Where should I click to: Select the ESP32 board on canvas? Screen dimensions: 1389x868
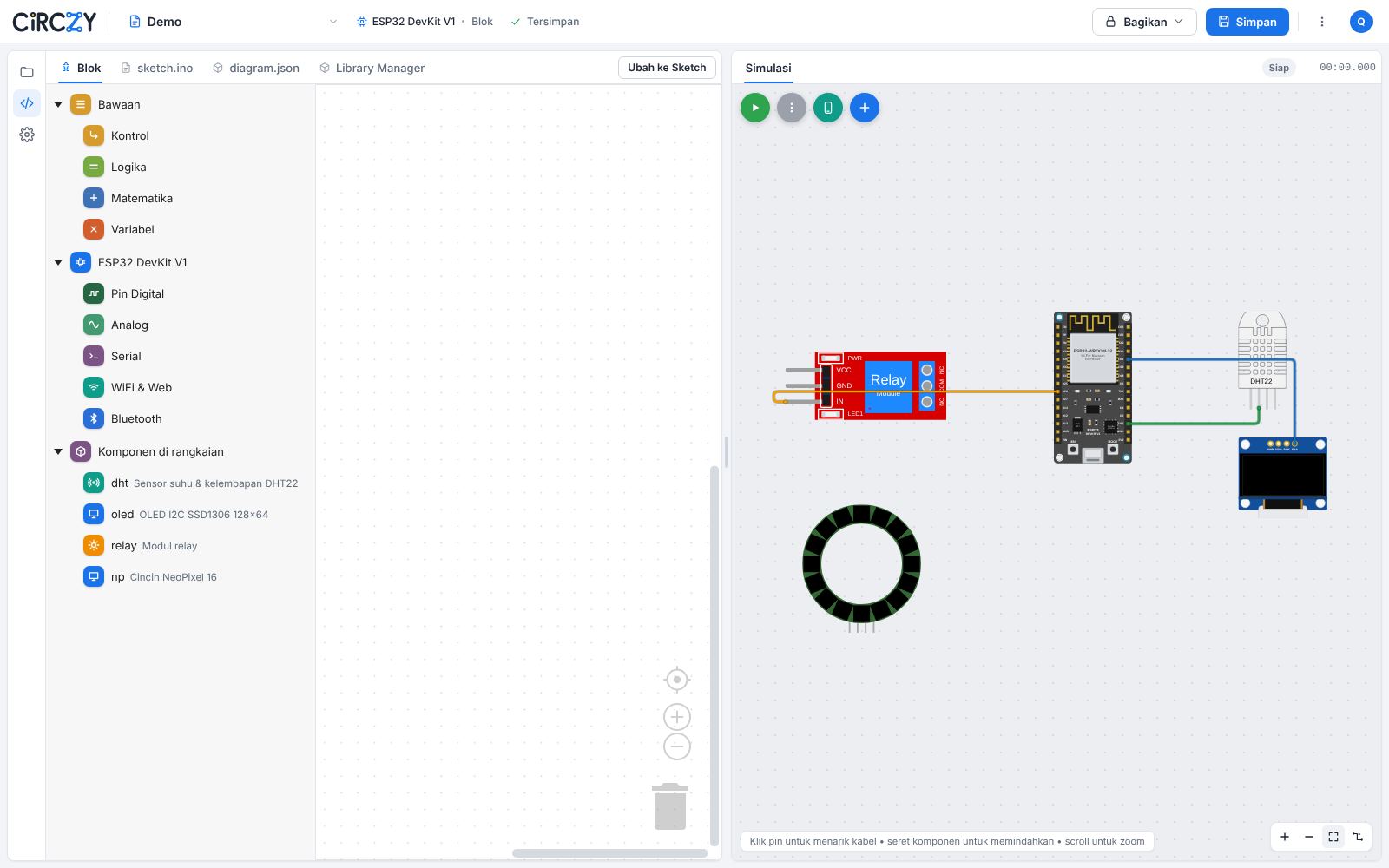click(1093, 387)
